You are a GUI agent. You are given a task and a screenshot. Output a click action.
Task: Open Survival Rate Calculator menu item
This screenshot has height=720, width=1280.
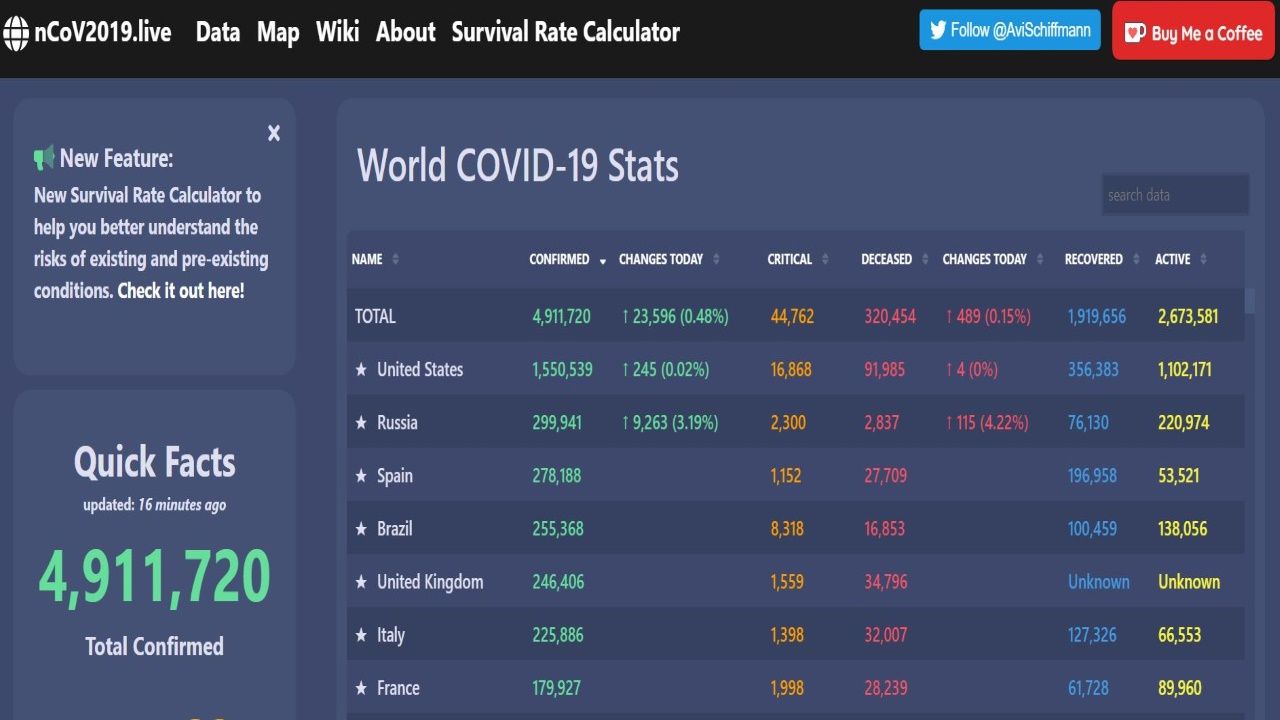[565, 32]
